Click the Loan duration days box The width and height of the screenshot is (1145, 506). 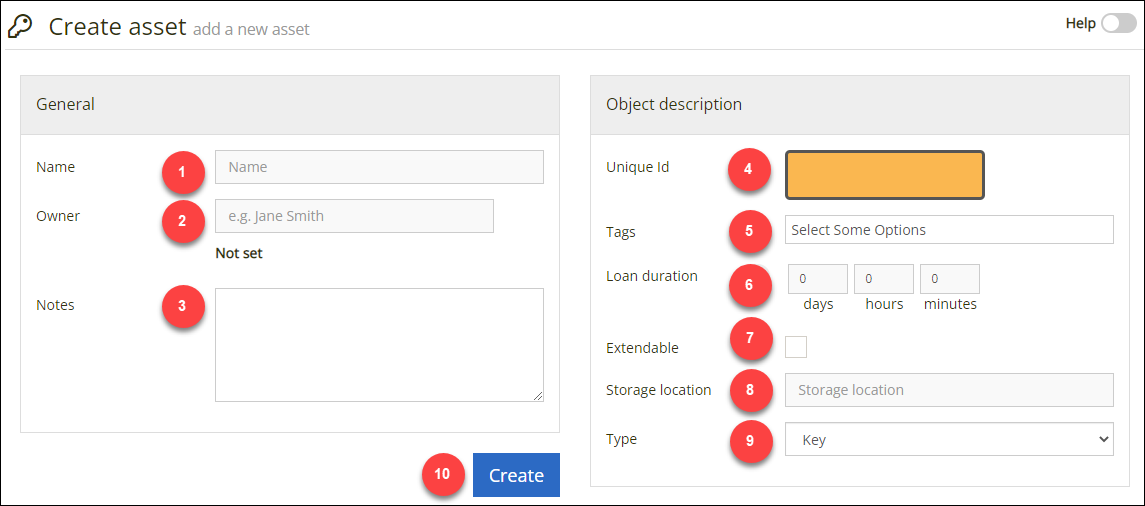point(818,279)
